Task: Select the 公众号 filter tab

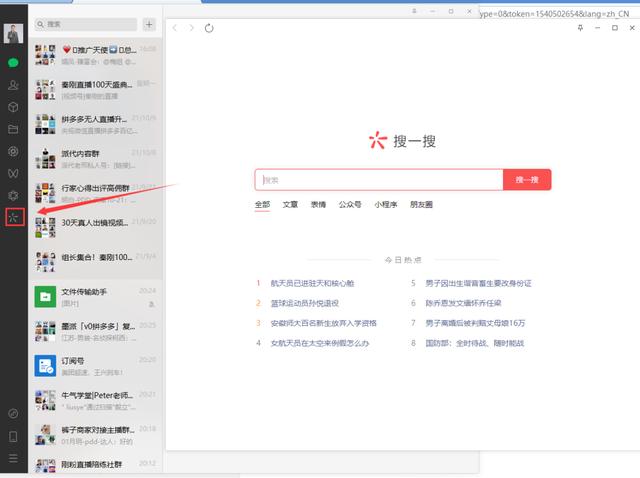Action: 350,205
